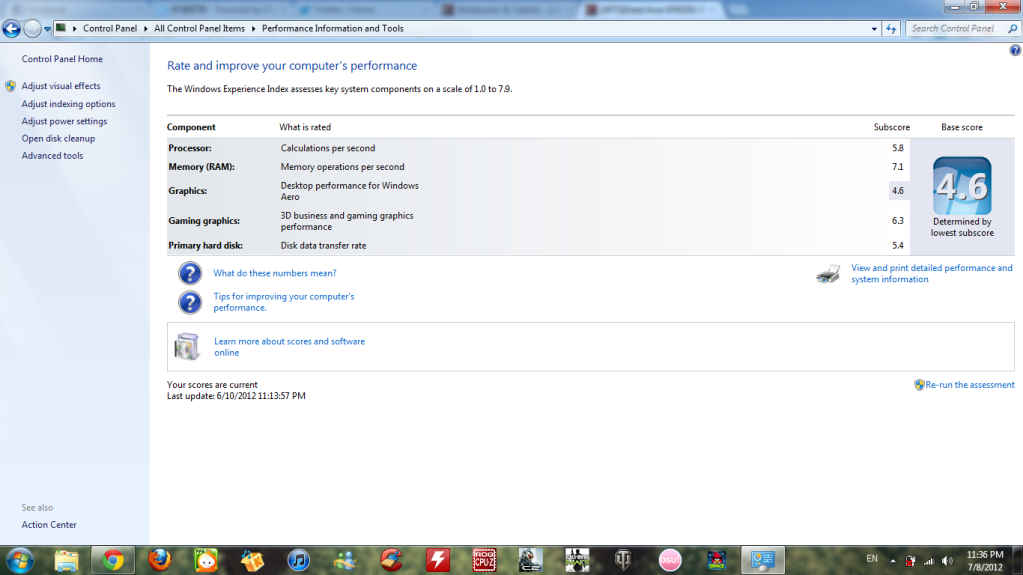Open Windows Explorer folder icon in taskbar
This screenshot has width=1023, height=575.
(x=67, y=560)
